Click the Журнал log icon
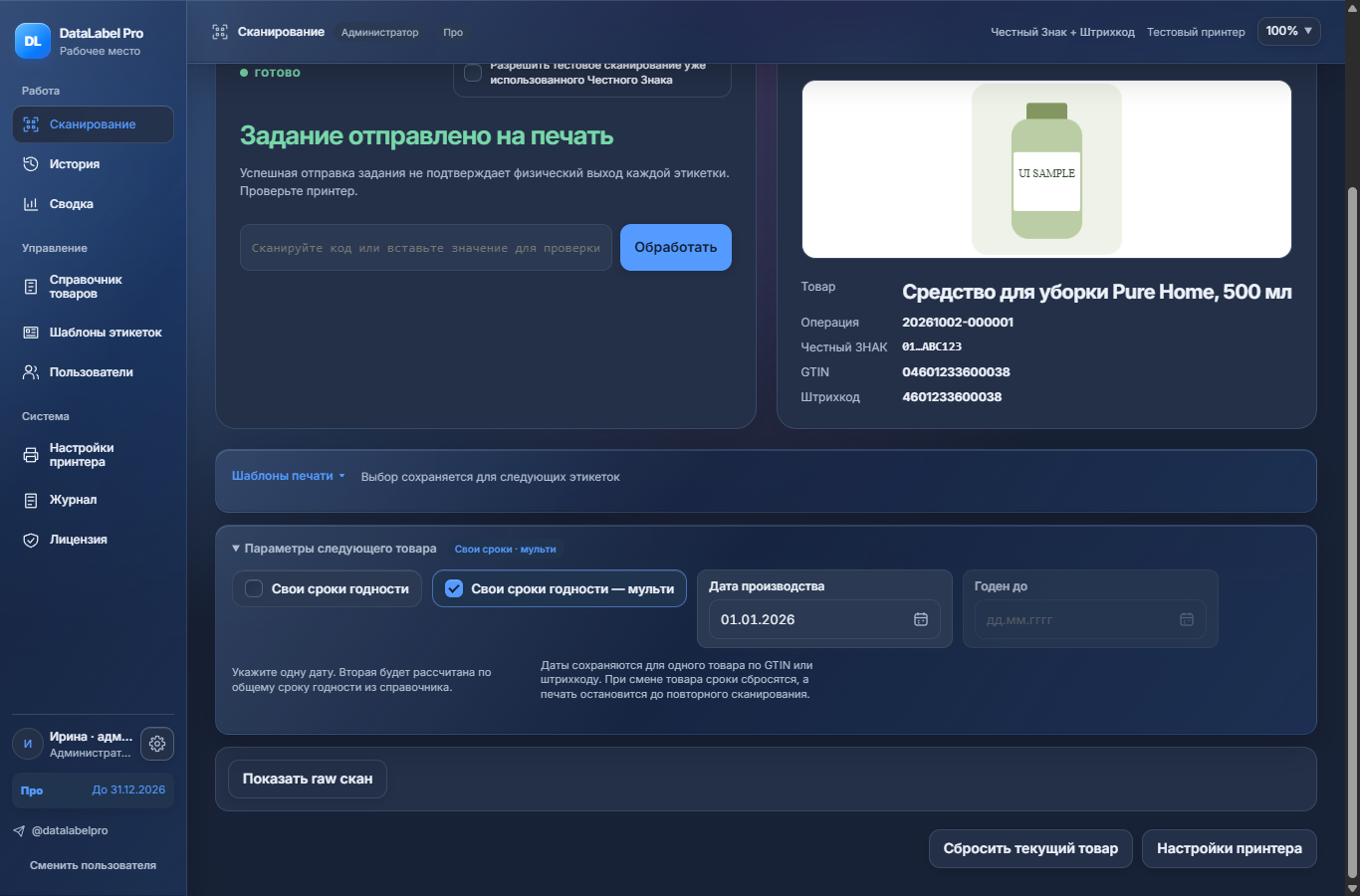This screenshot has width=1360, height=896. pos(31,500)
